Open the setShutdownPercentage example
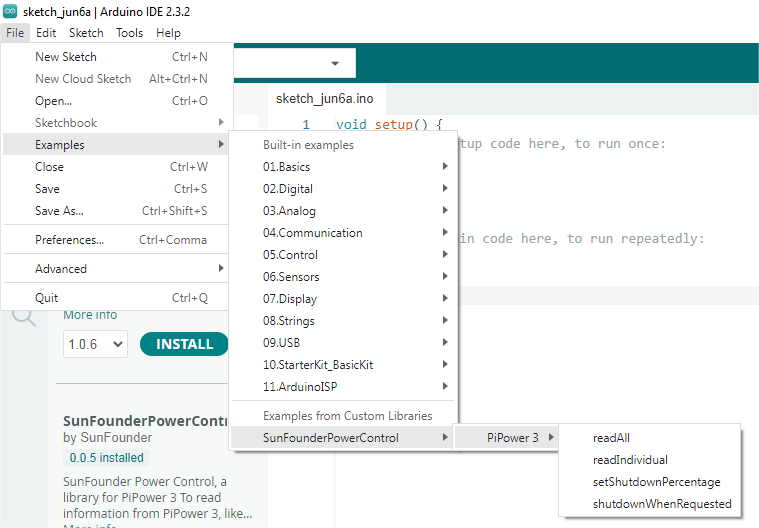The height and width of the screenshot is (528, 759). [x=650, y=482]
